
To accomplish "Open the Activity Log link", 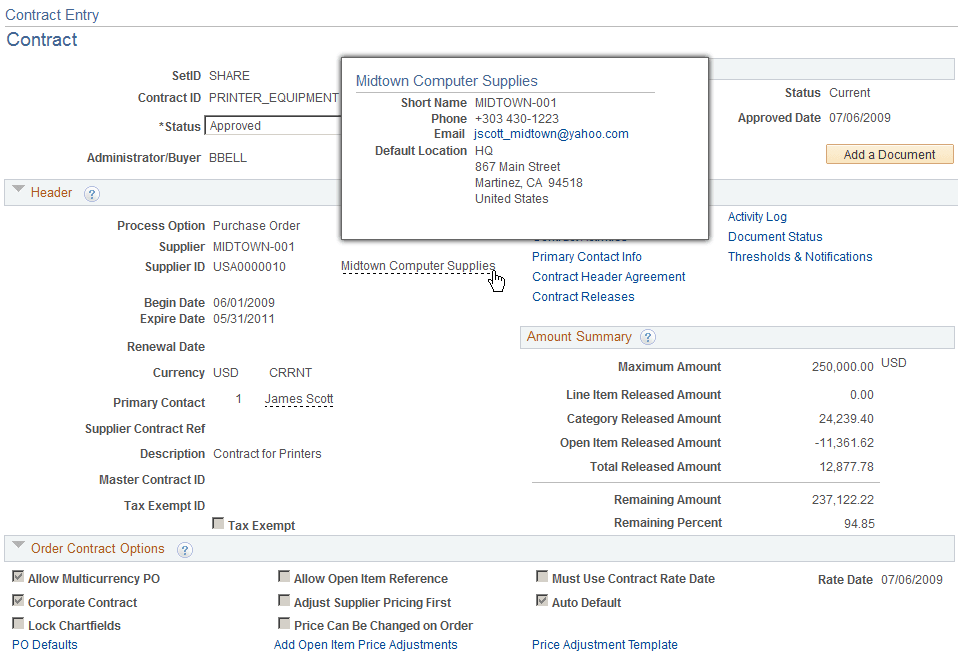I will (x=757, y=216).
